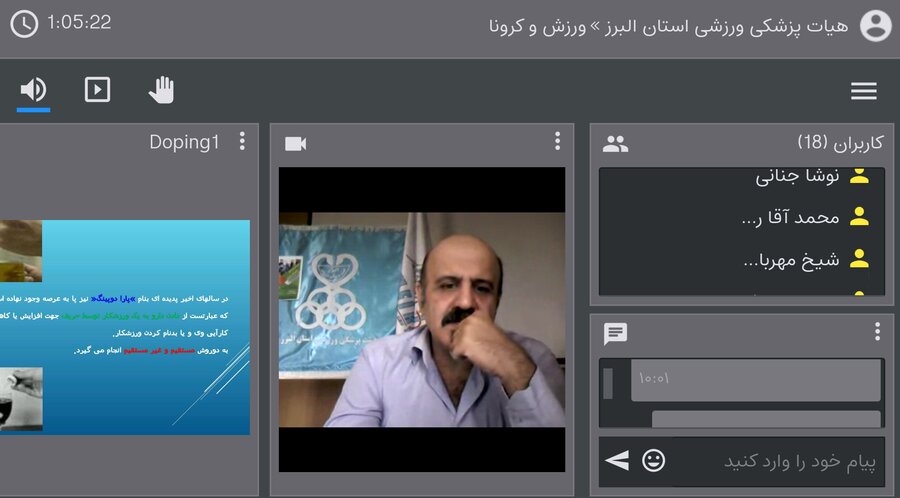Screen dimensions: 900x498
Task: Click the chat message timestamped 10:01
Action: tap(755, 380)
